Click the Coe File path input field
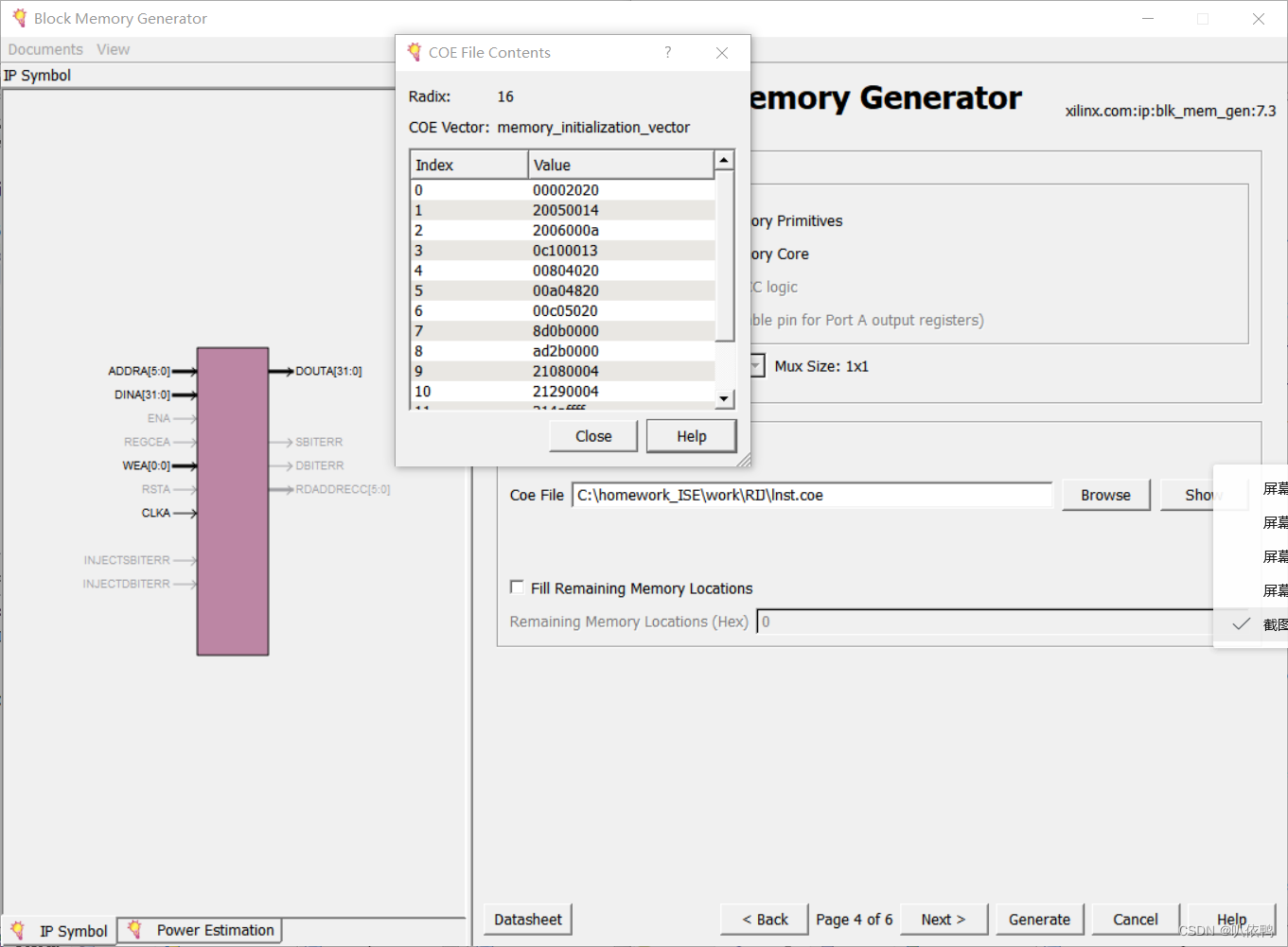Viewport: 1288px width, 947px height. pyautogui.click(x=812, y=495)
